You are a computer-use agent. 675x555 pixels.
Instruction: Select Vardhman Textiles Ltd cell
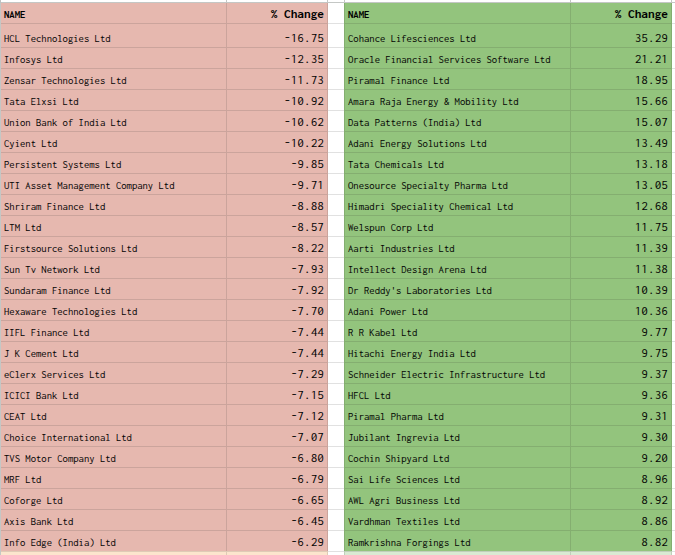tap(458, 521)
